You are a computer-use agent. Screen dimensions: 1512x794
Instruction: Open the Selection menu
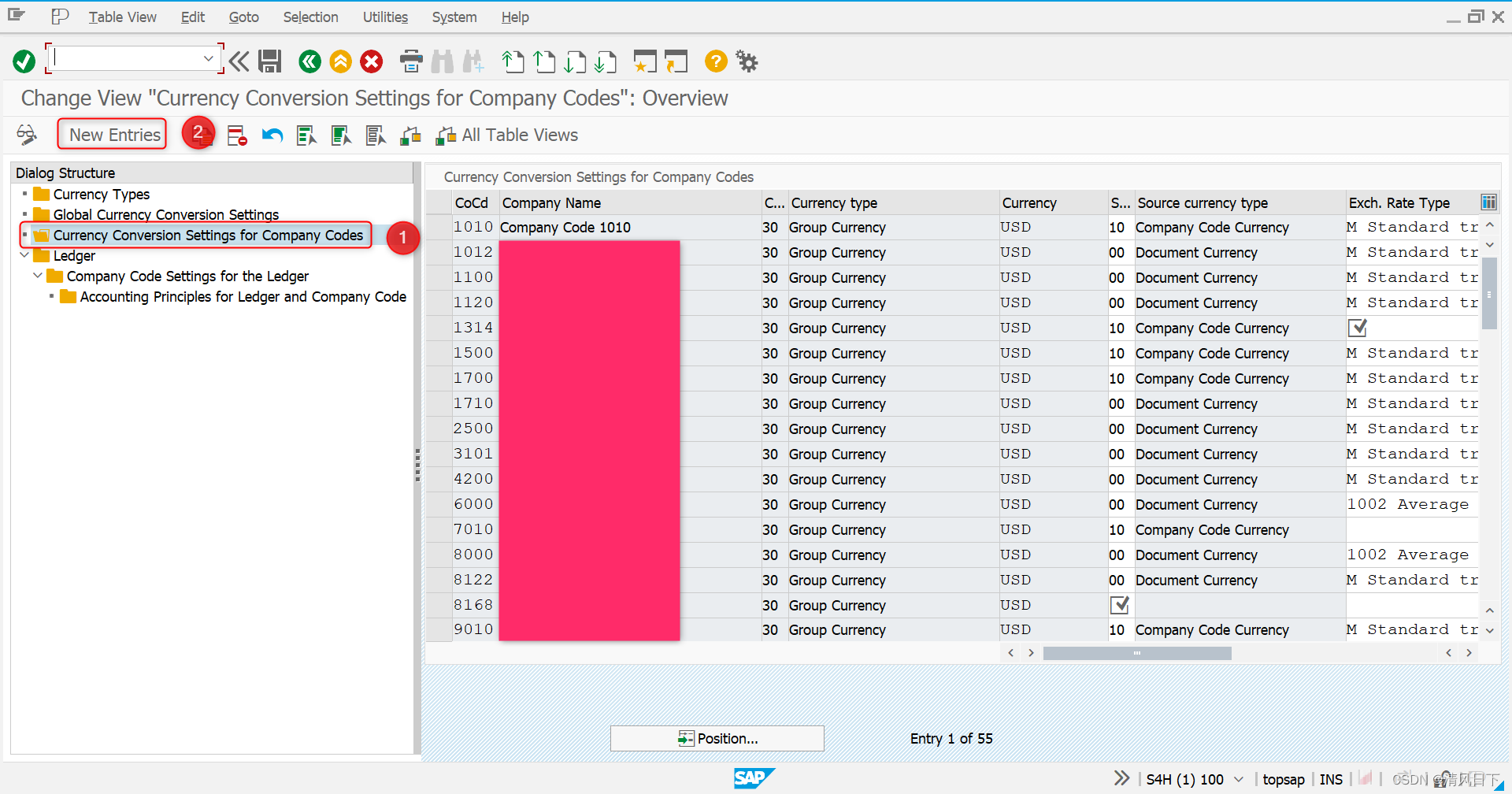310,17
